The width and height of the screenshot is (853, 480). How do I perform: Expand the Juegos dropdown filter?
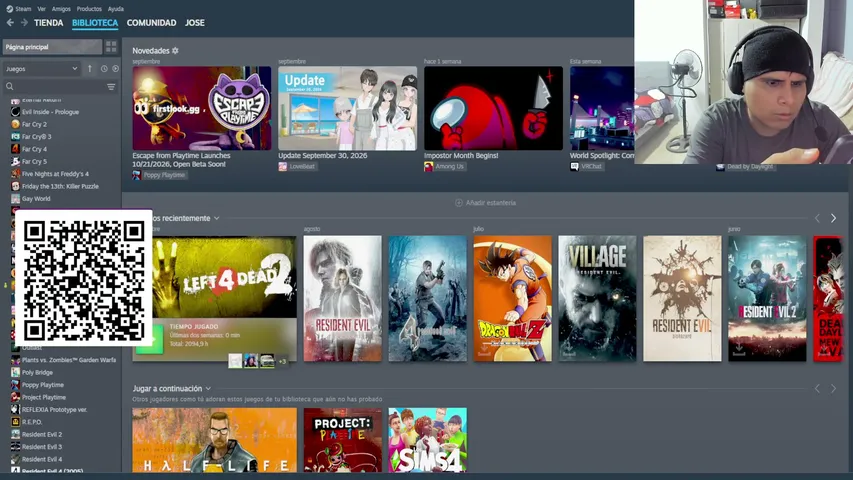(41, 69)
